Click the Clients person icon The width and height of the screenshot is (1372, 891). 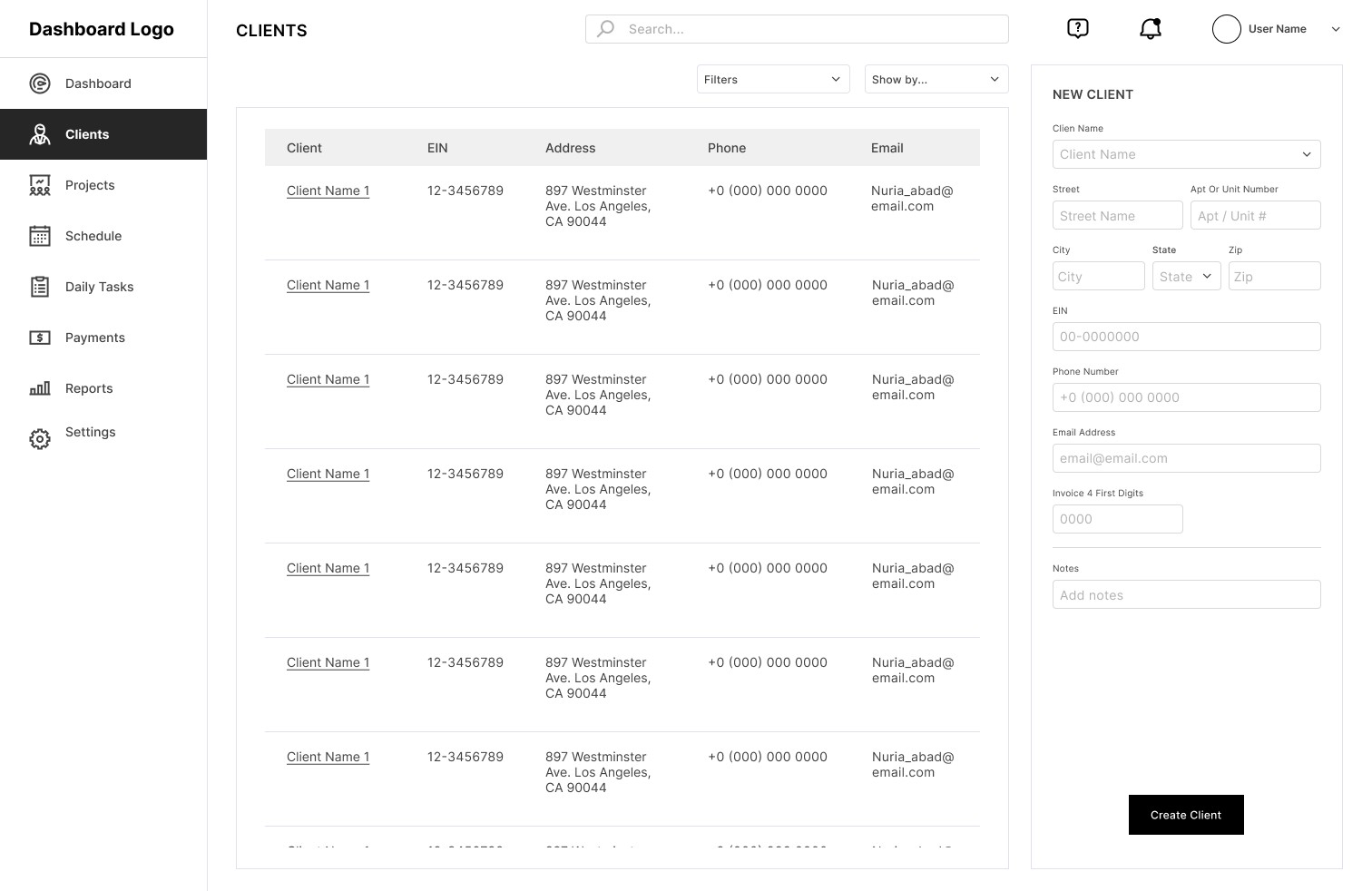(40, 134)
